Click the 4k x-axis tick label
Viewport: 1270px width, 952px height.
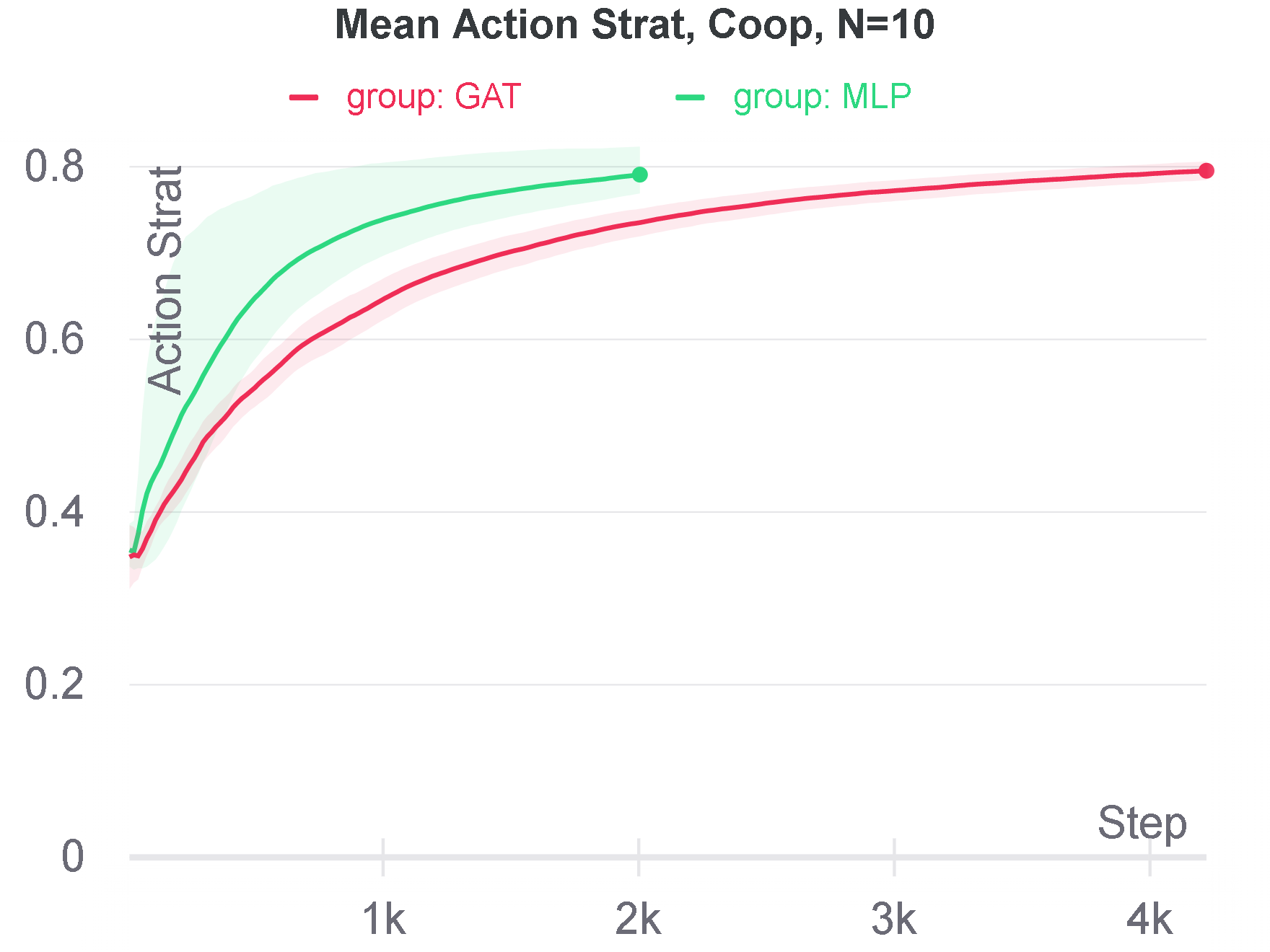click(1149, 920)
